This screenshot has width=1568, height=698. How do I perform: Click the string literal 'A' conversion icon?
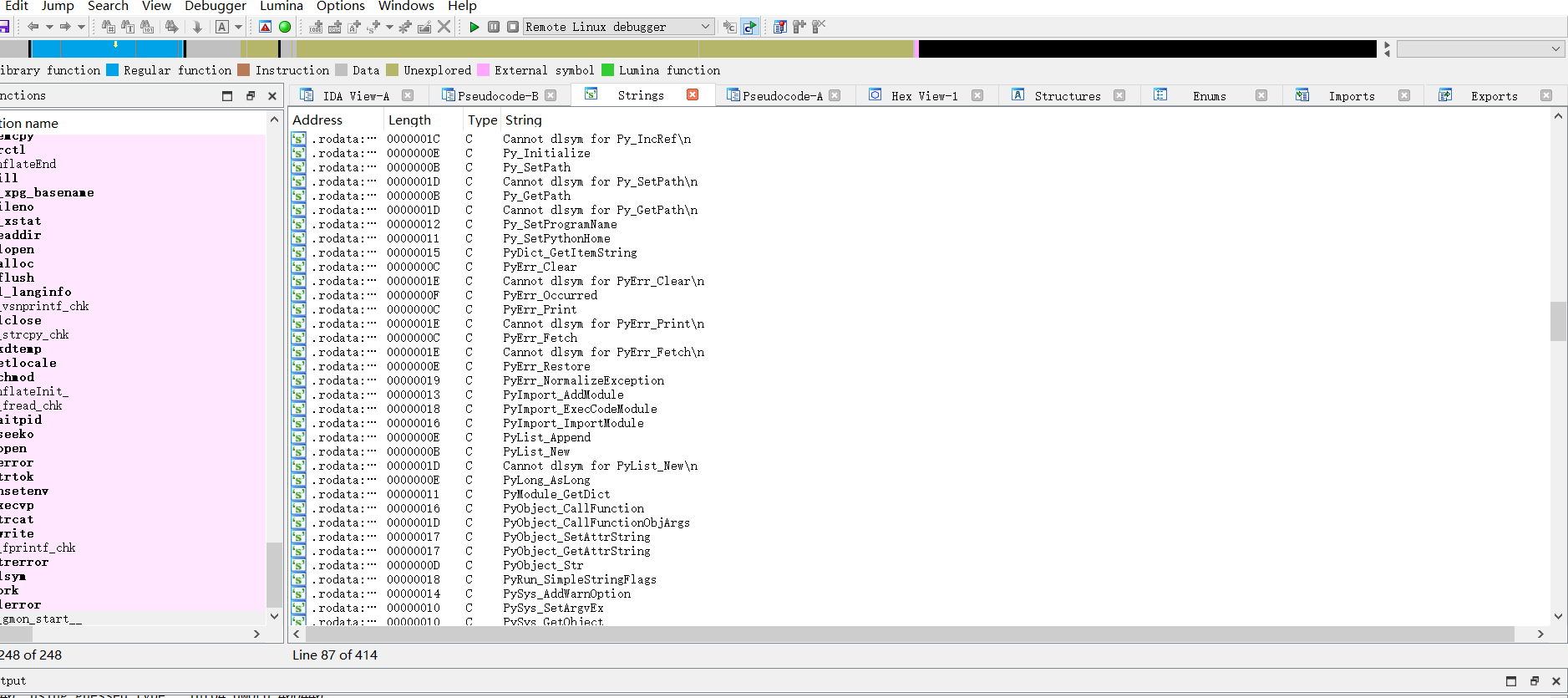pos(354,27)
